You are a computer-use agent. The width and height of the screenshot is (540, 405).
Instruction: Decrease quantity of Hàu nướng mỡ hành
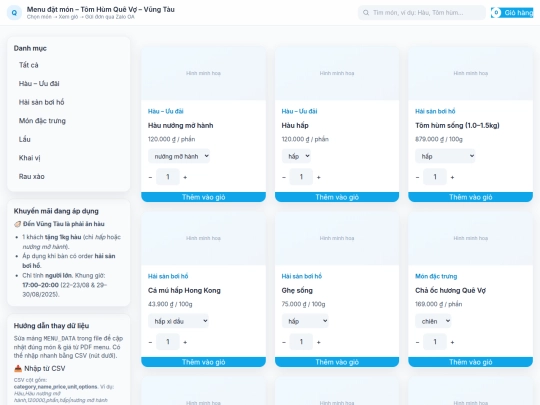(150, 177)
